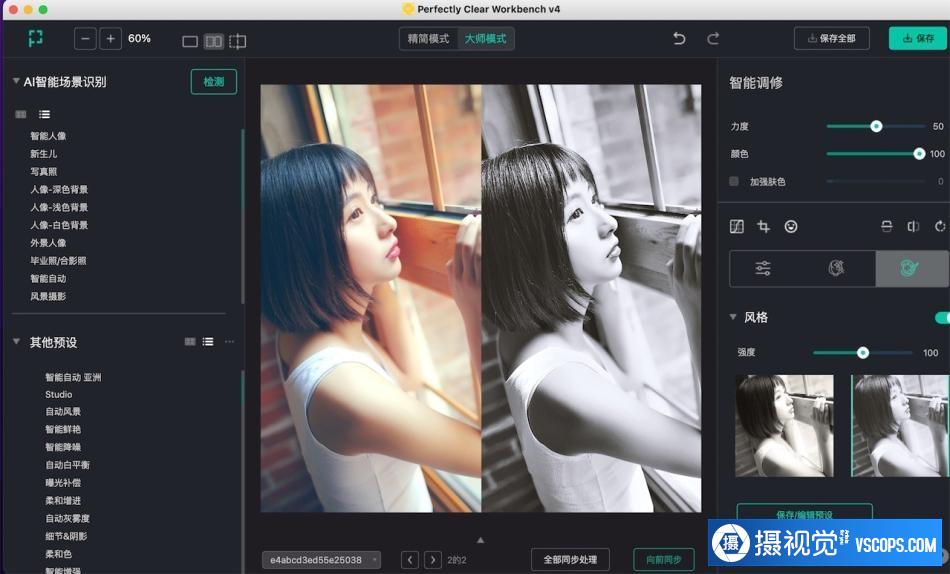Switch to 大师模式 mode
Image resolution: width=950 pixels, height=574 pixels.
(486, 39)
